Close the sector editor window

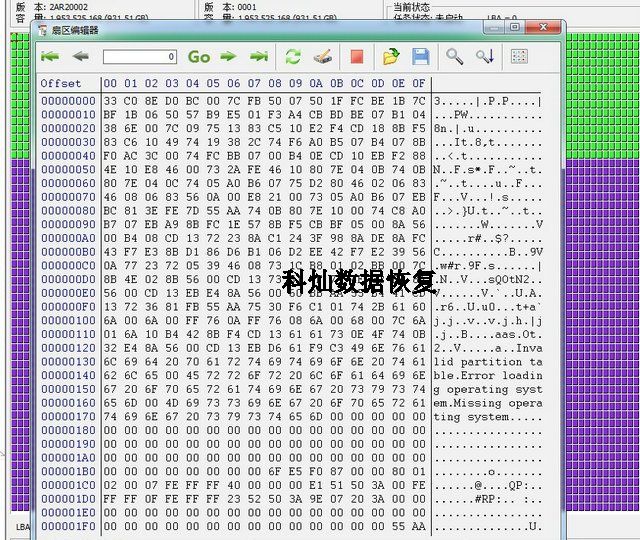(x=543, y=27)
